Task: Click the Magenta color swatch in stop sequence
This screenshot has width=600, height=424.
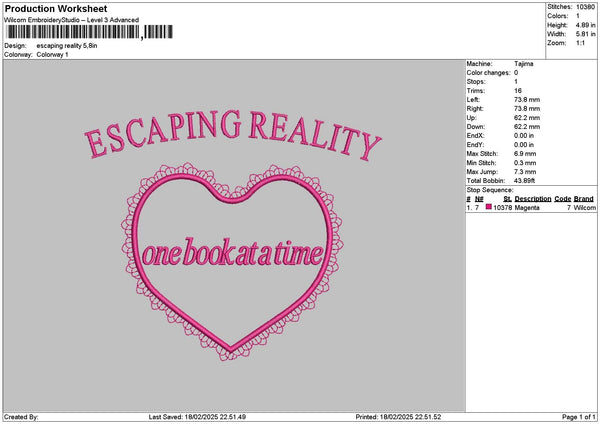Action: click(489, 207)
